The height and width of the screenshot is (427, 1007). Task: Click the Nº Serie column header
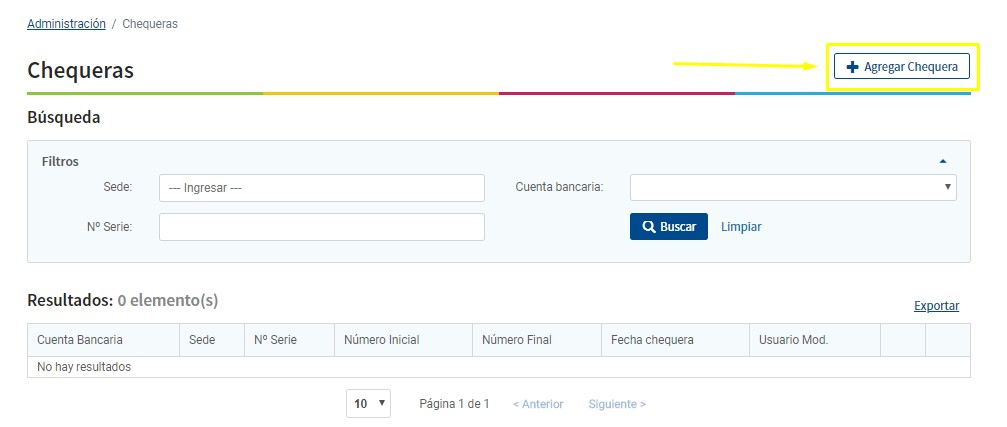tap(275, 340)
